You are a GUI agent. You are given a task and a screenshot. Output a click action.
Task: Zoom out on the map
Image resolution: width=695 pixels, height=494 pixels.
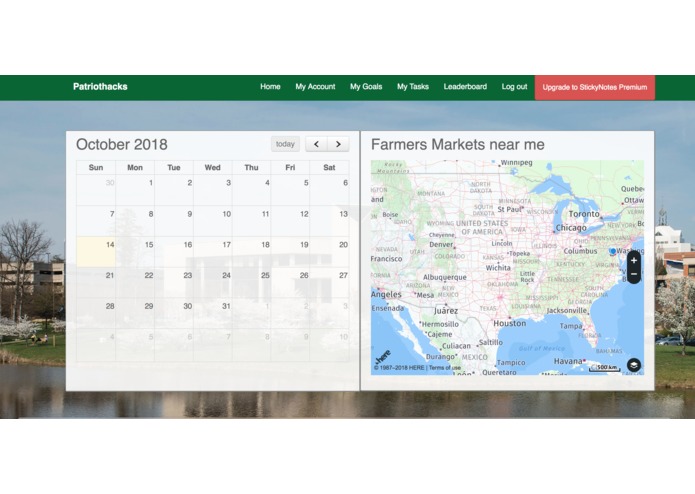pos(634,274)
